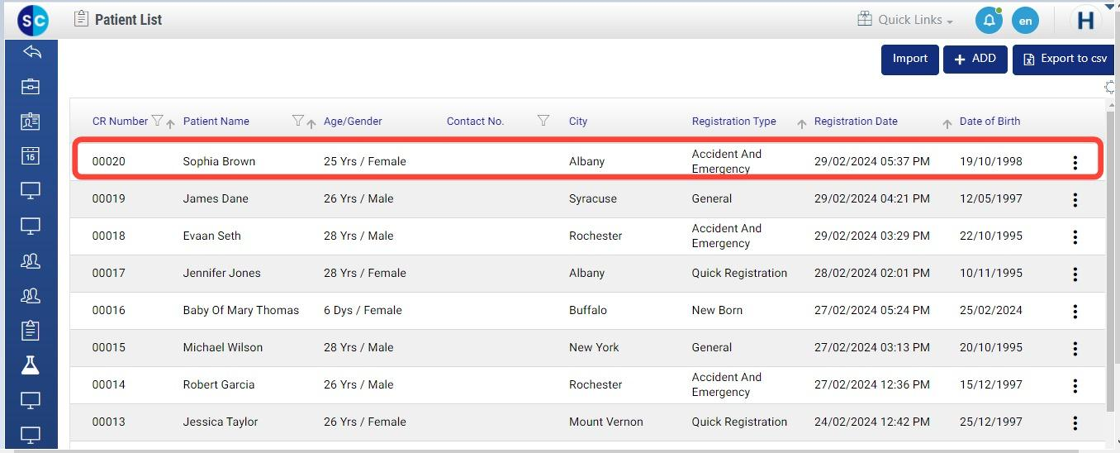Click the Export to csv button
Screen dimensions: 1120x453
(1065, 59)
